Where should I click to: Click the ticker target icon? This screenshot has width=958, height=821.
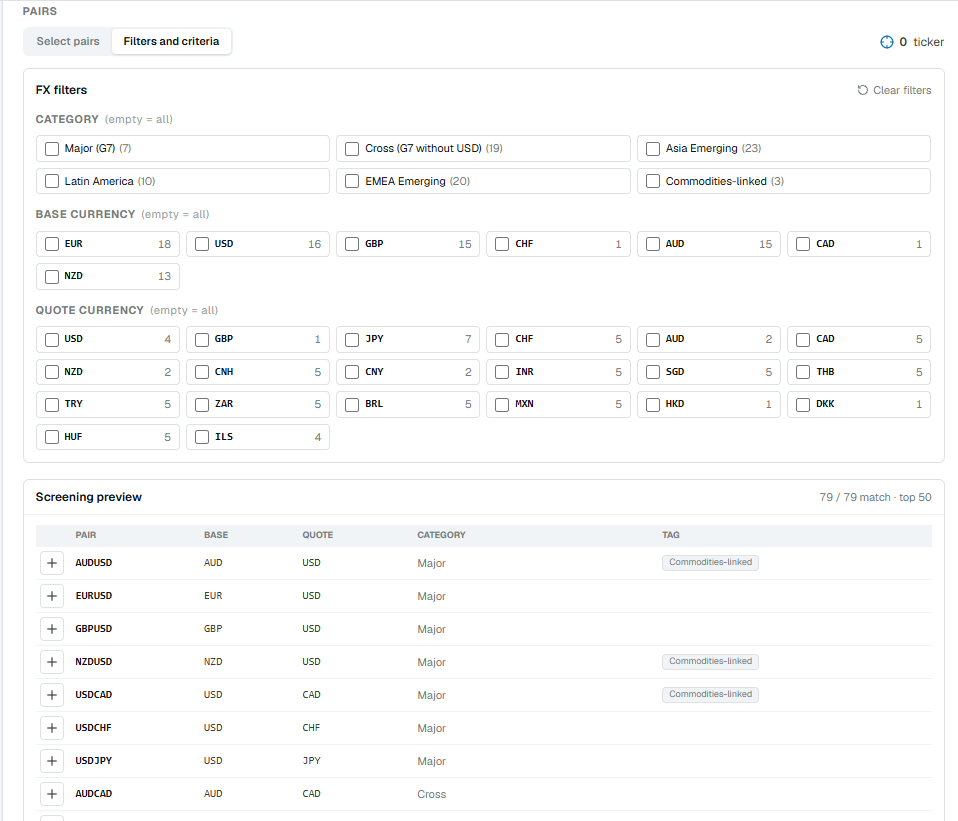pos(887,42)
